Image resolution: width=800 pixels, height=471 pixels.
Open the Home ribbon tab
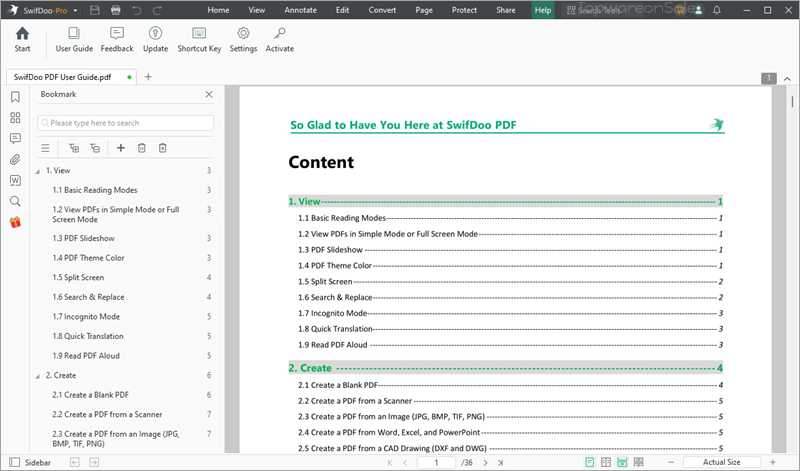coord(218,10)
